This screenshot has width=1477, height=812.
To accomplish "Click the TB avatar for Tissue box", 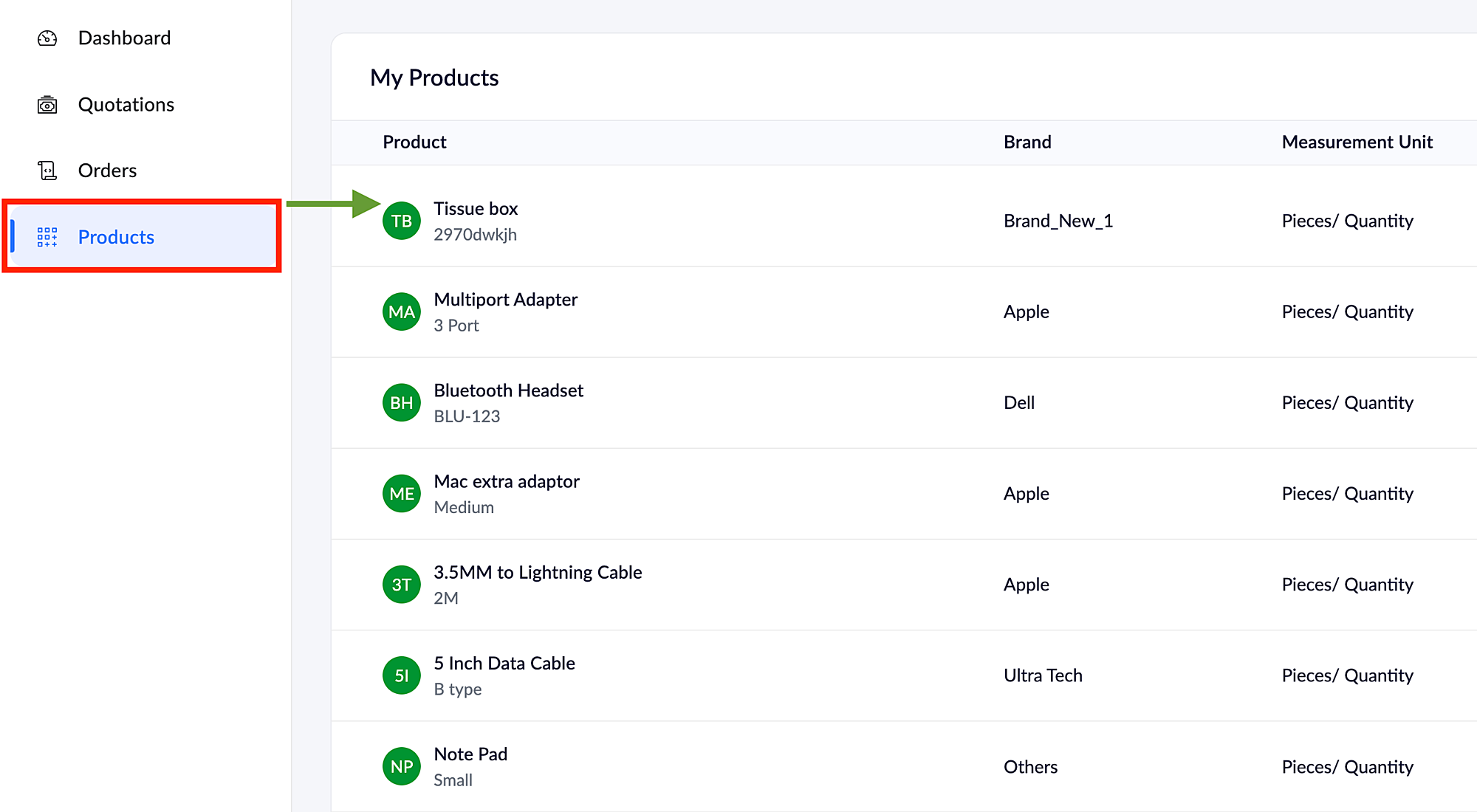I will [401, 221].
